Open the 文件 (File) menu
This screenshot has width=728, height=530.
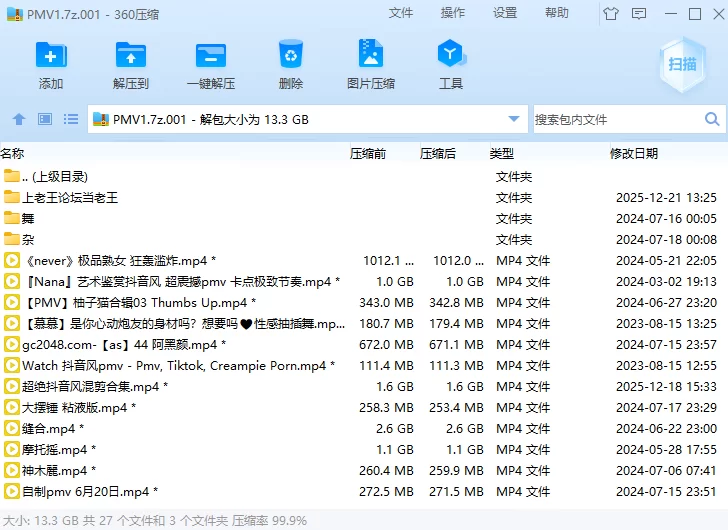(x=401, y=13)
